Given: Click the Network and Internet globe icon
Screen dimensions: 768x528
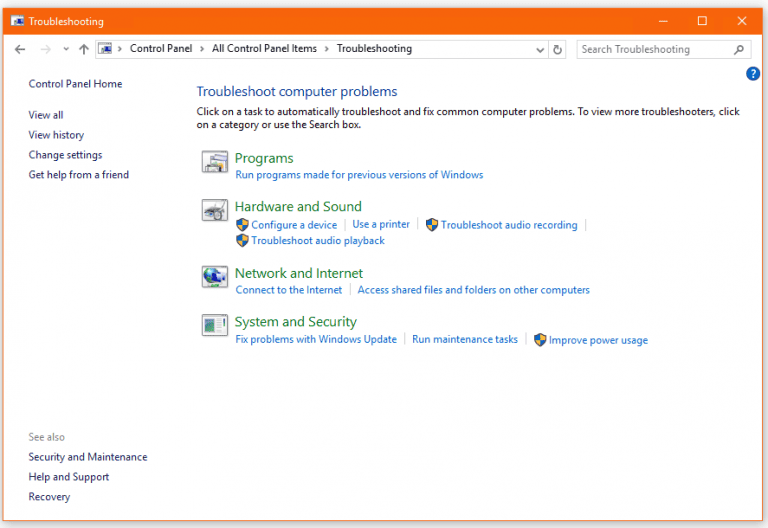Looking at the screenshot, I should [214, 277].
